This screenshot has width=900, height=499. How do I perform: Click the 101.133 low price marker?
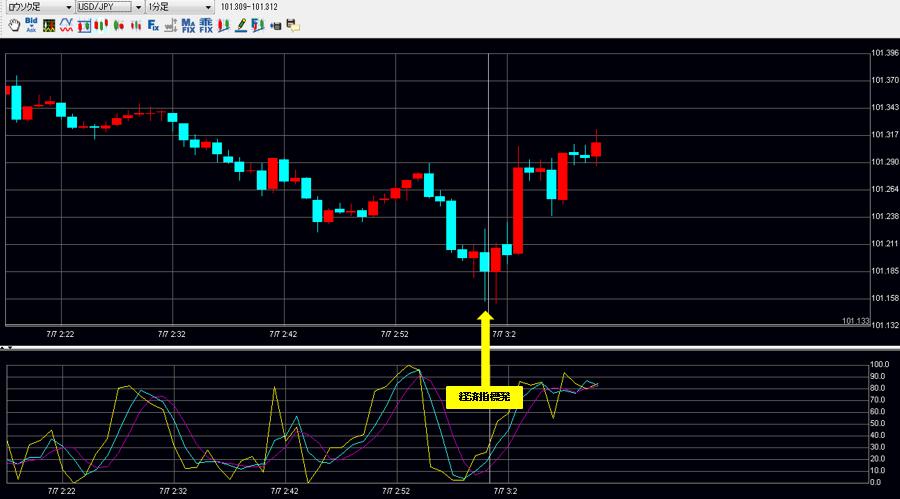click(x=856, y=320)
